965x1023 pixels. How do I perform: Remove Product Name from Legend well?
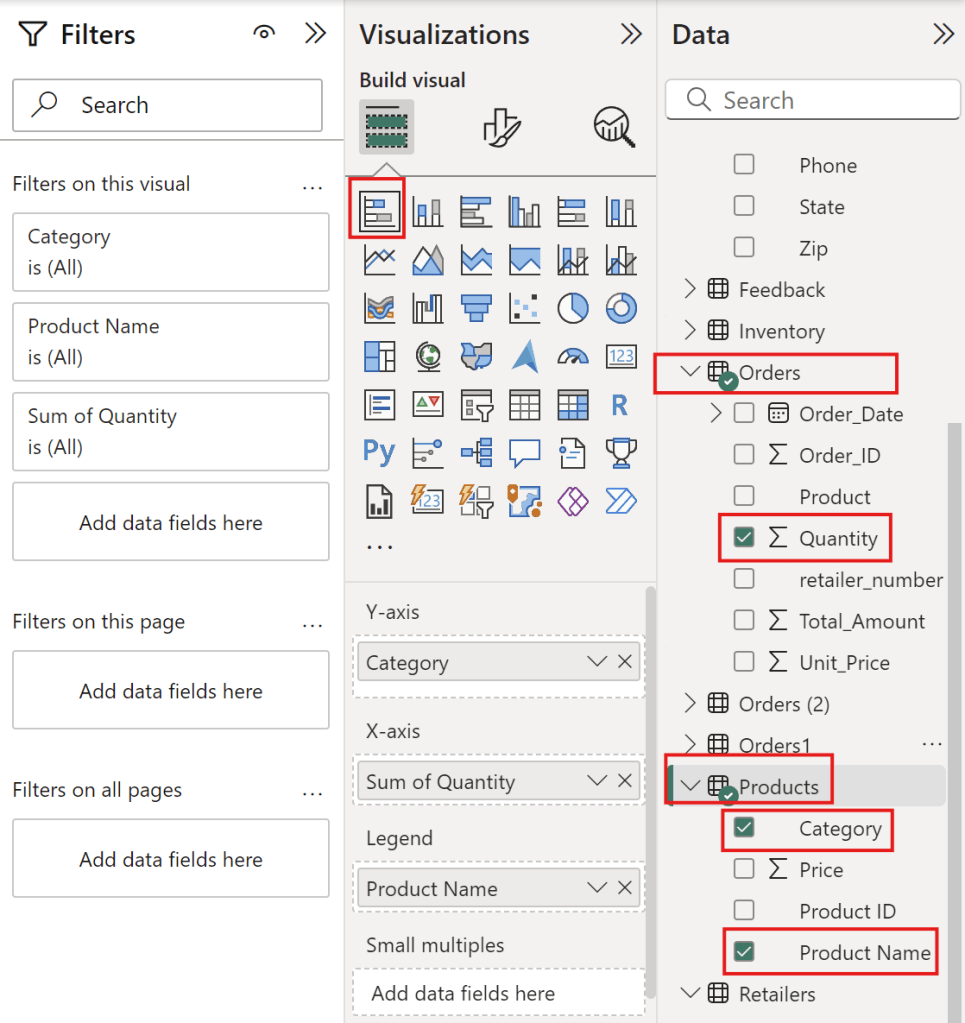pos(625,888)
